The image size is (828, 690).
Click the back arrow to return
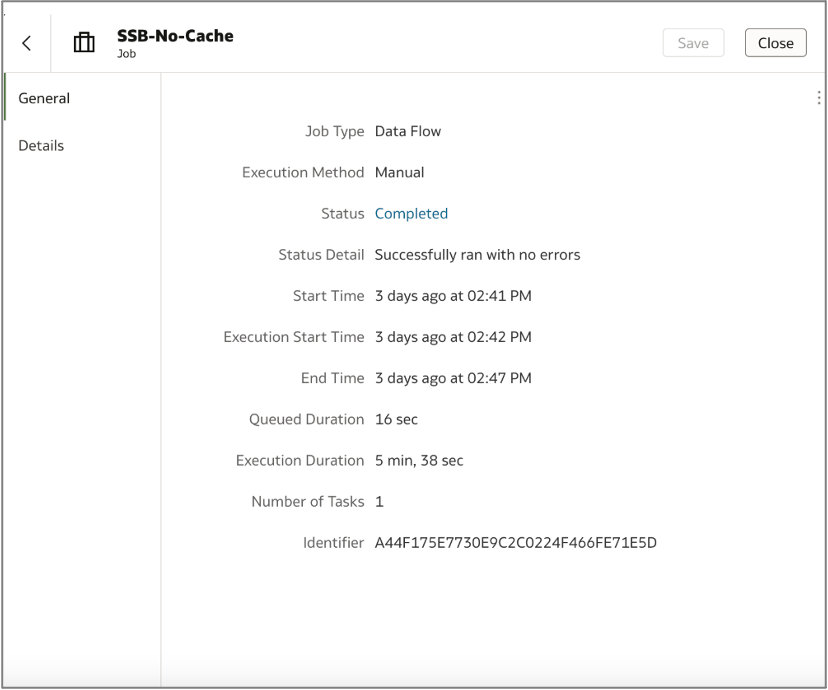click(25, 42)
